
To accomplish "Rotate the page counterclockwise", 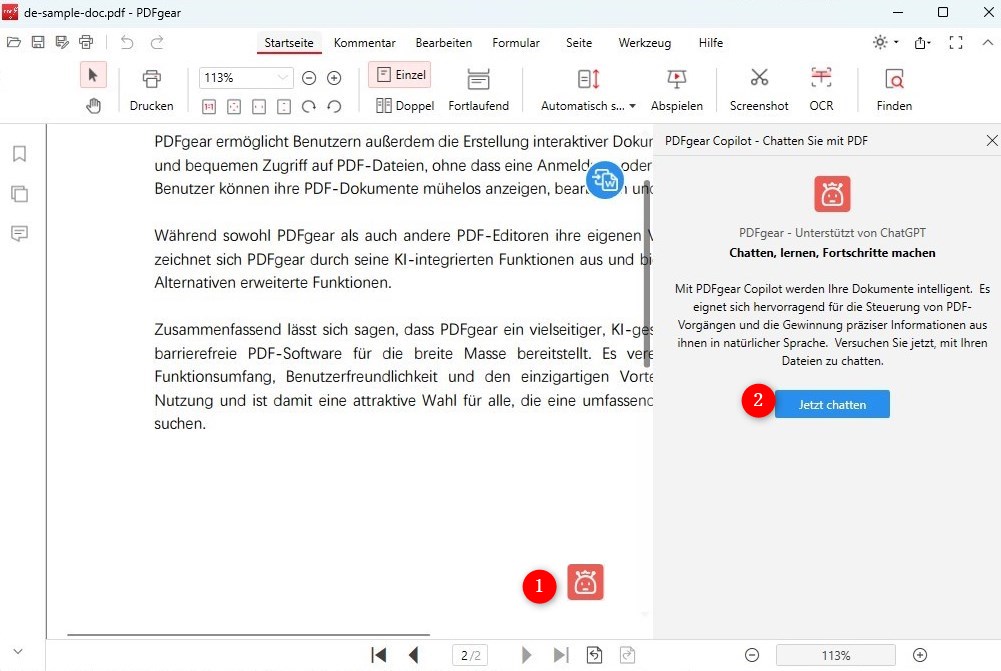I will (334, 107).
